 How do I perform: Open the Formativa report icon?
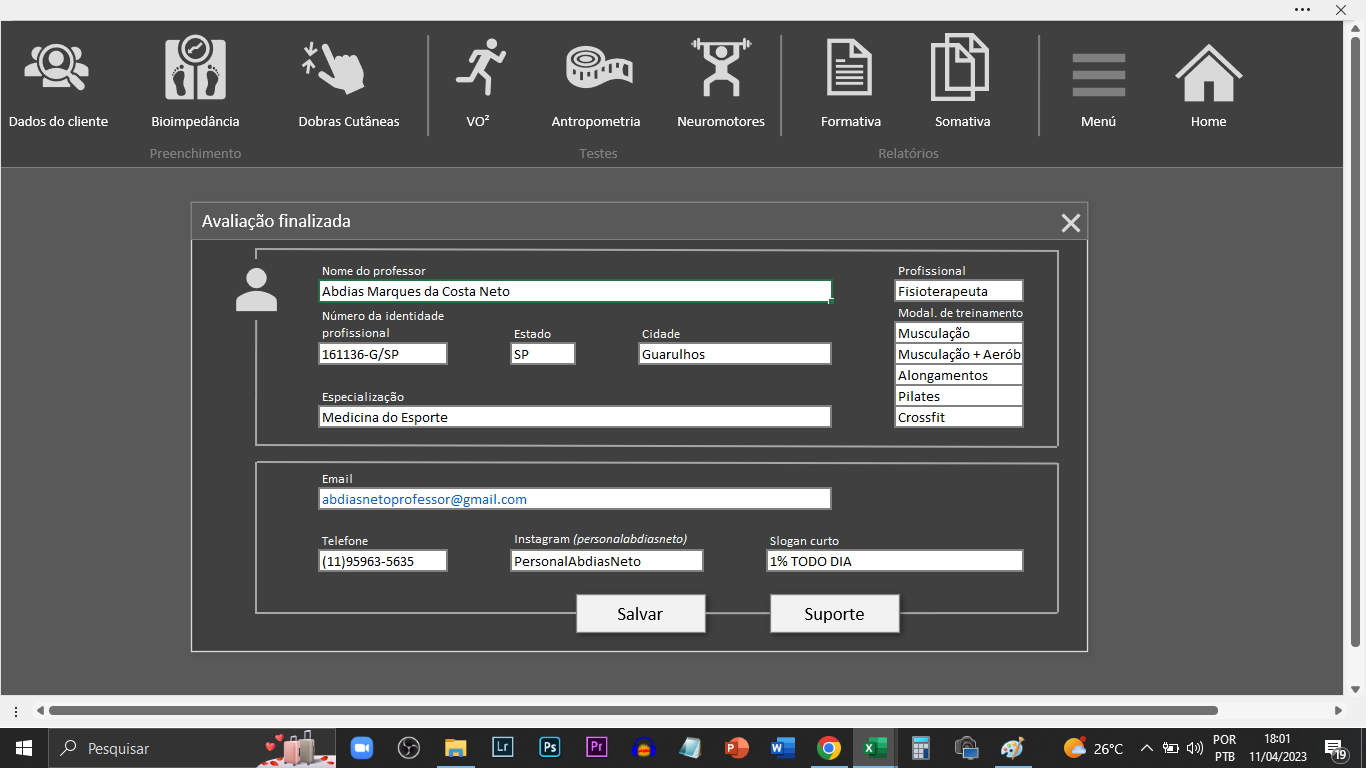pyautogui.click(x=850, y=69)
